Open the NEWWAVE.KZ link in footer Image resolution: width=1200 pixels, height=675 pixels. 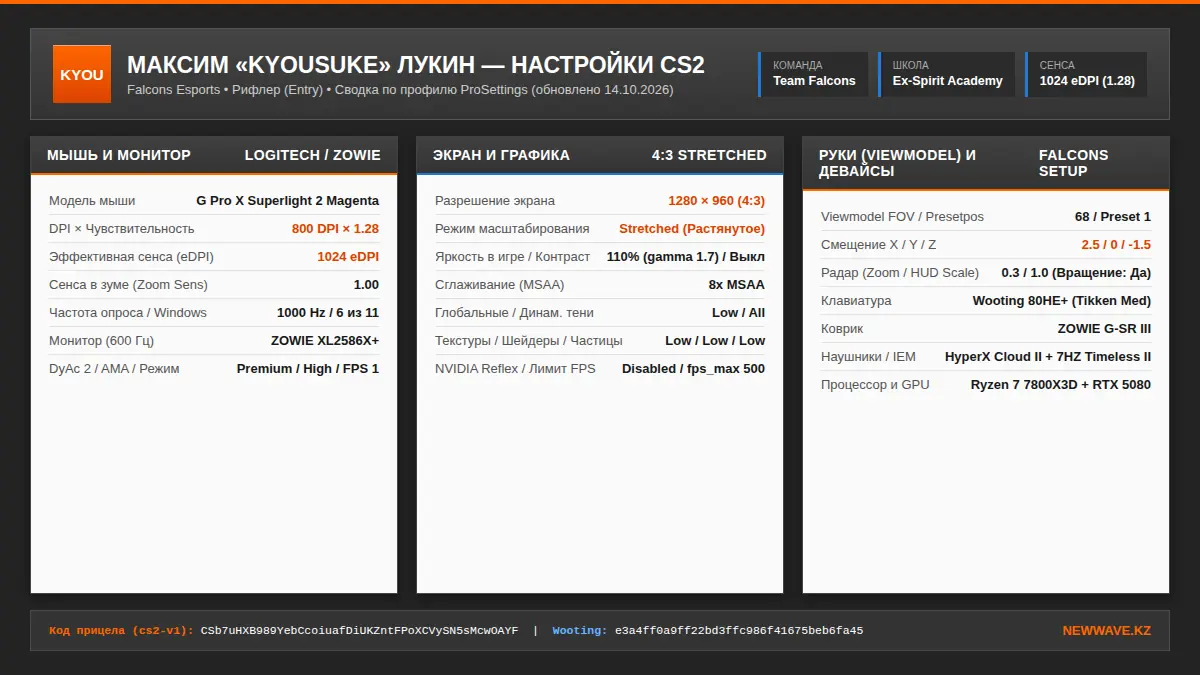pos(1107,631)
